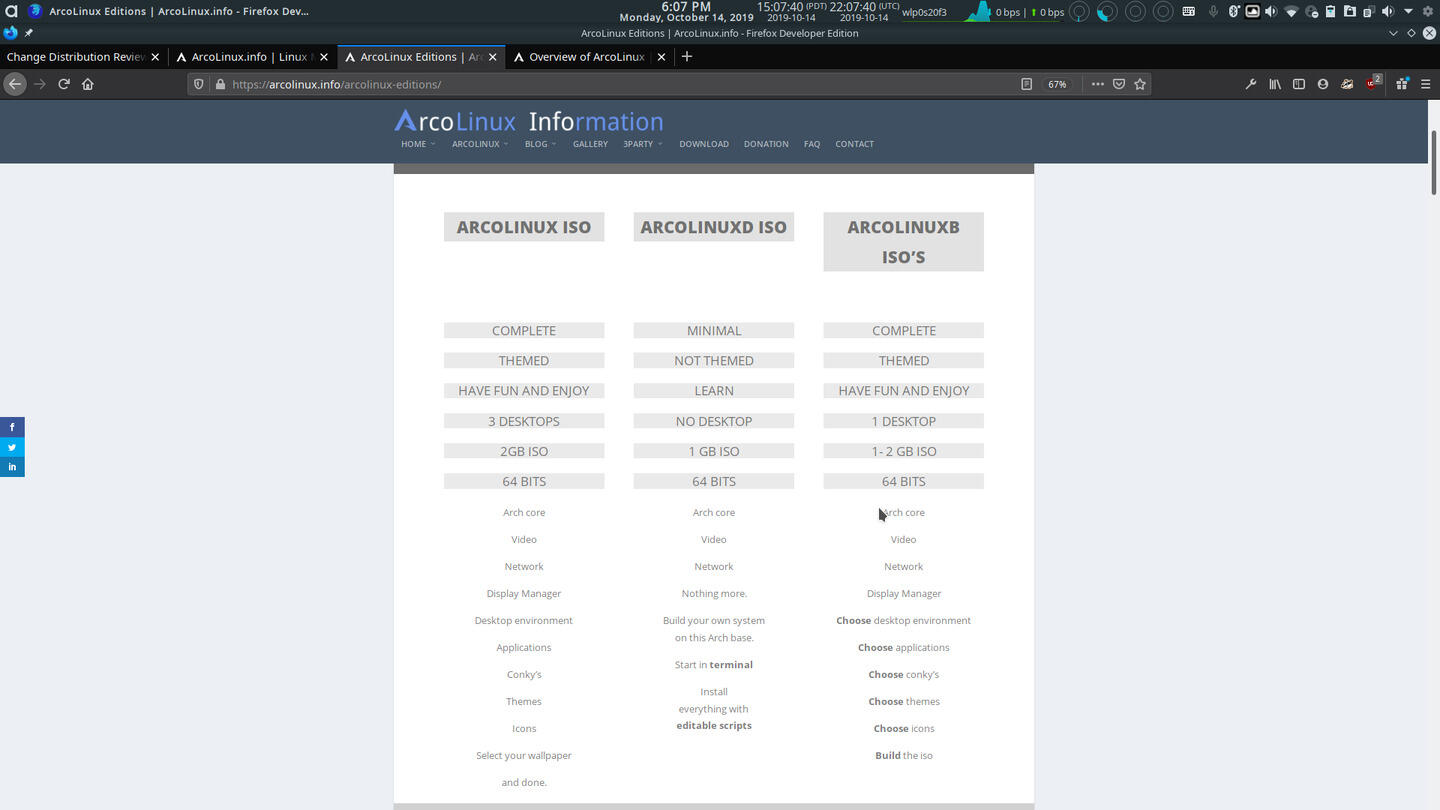Open What's New gift icon
The width and height of the screenshot is (1440, 810).
tap(1402, 84)
